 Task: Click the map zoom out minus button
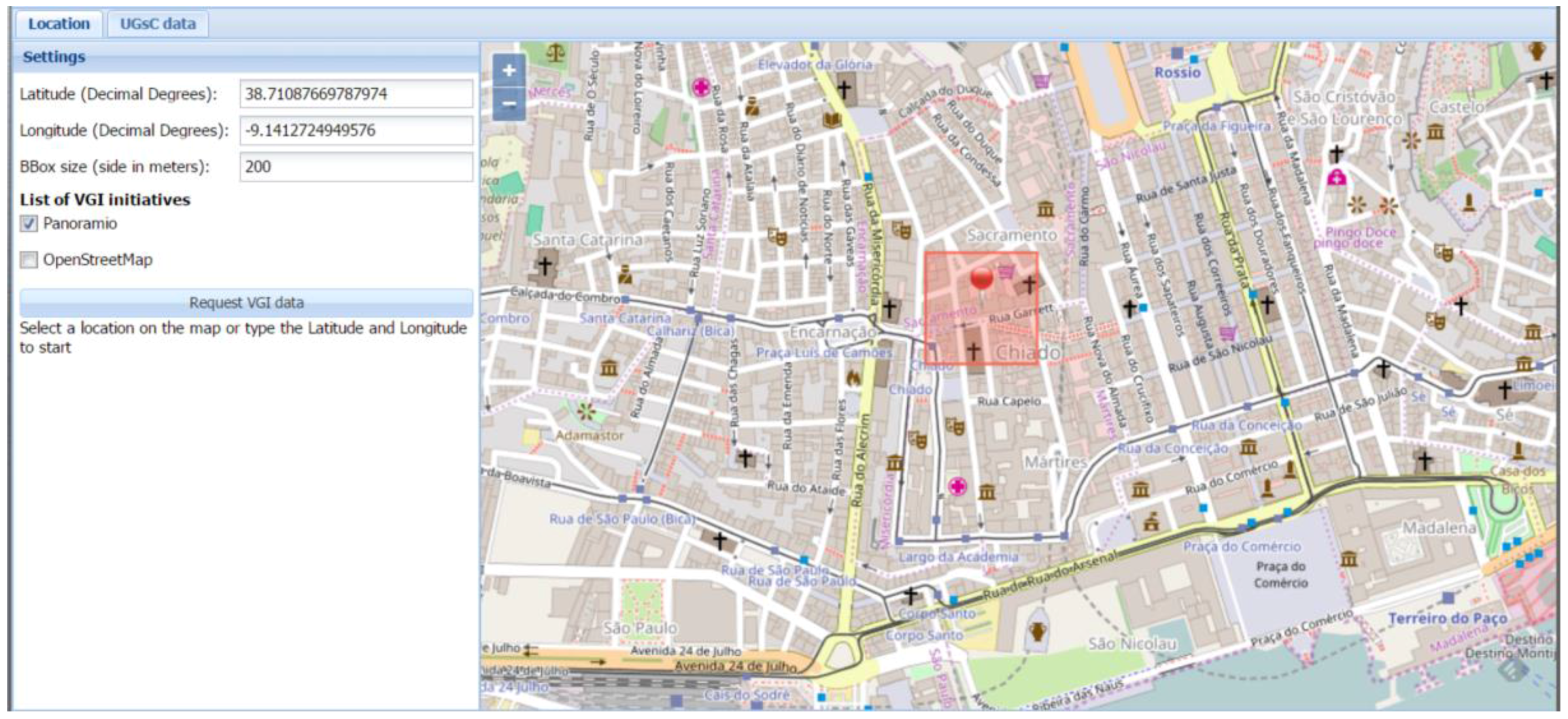coord(509,104)
